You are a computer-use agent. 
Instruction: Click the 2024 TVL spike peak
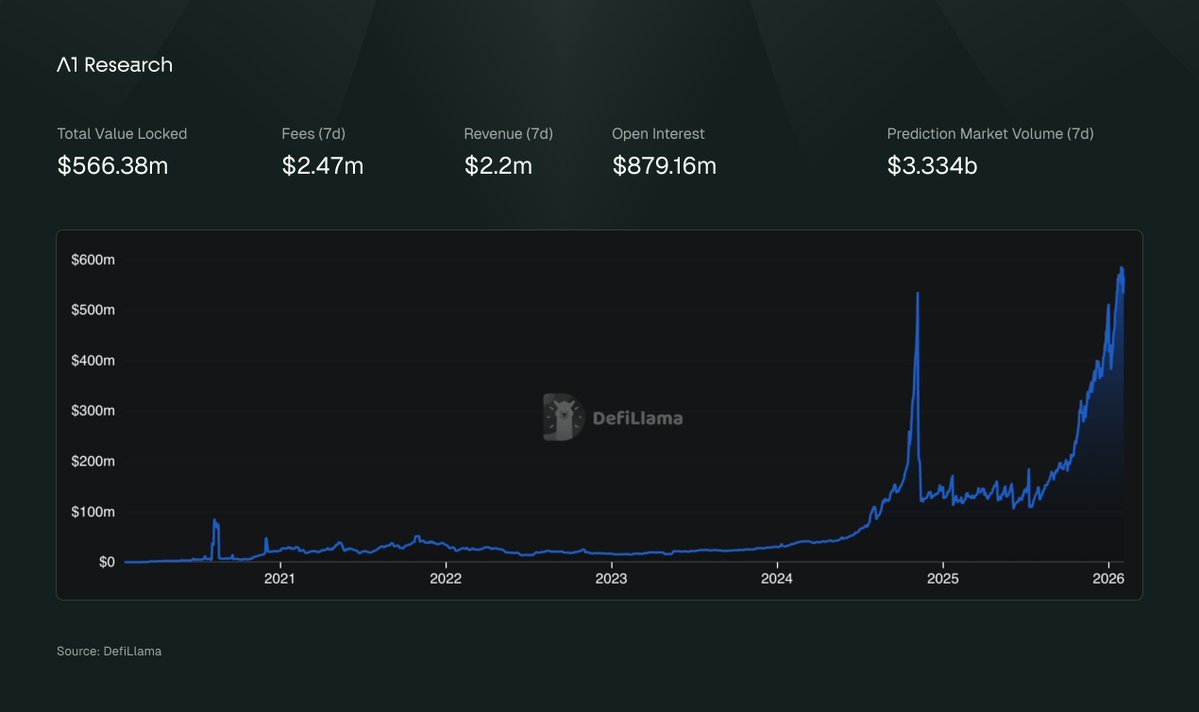(x=918, y=293)
